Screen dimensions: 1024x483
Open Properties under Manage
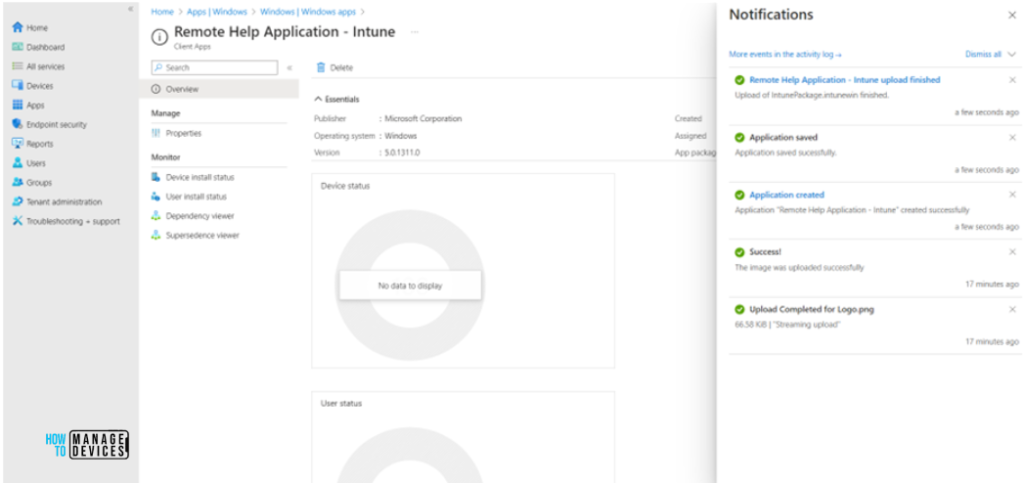click(x=184, y=133)
